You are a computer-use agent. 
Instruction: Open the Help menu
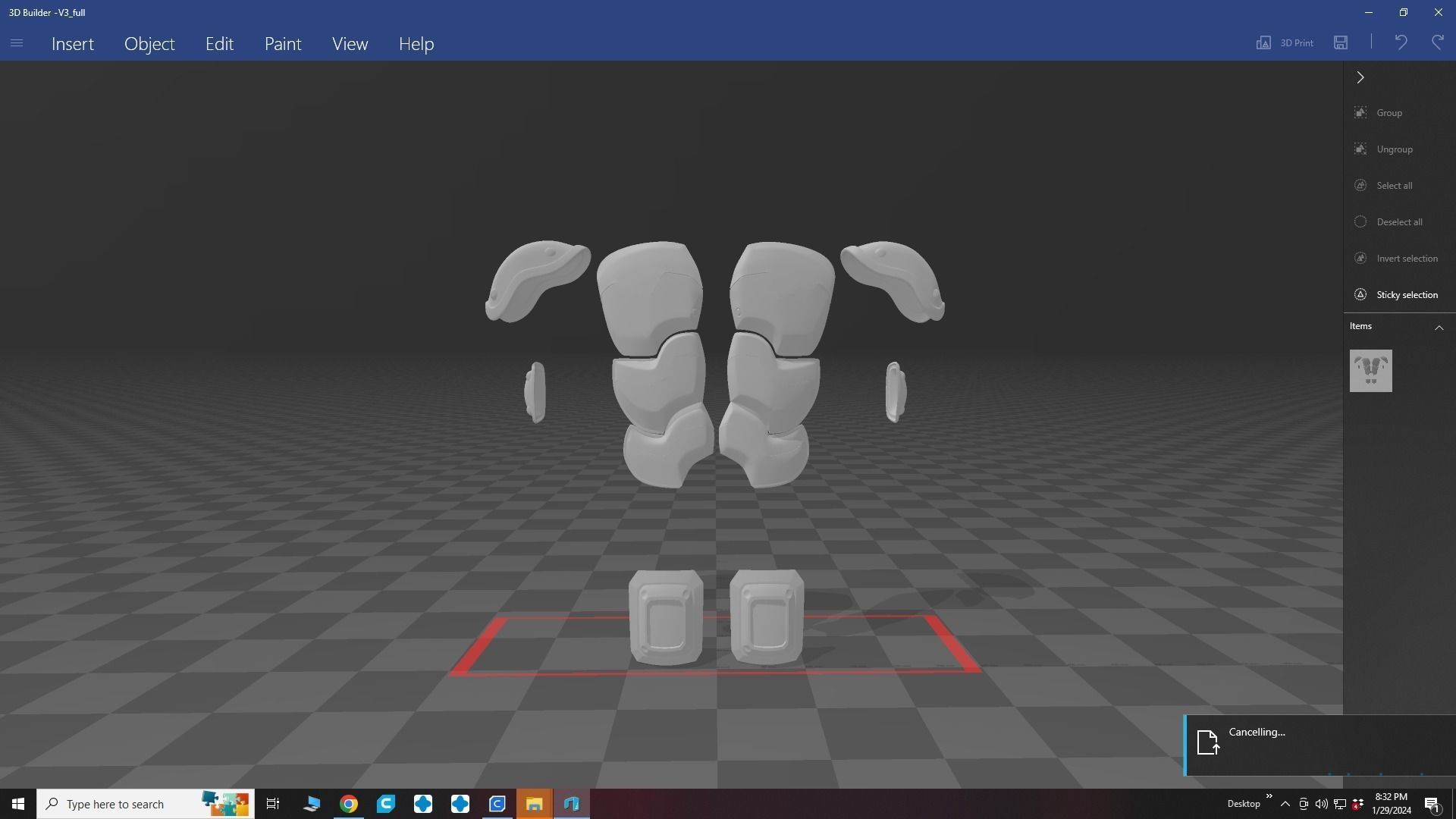click(416, 44)
